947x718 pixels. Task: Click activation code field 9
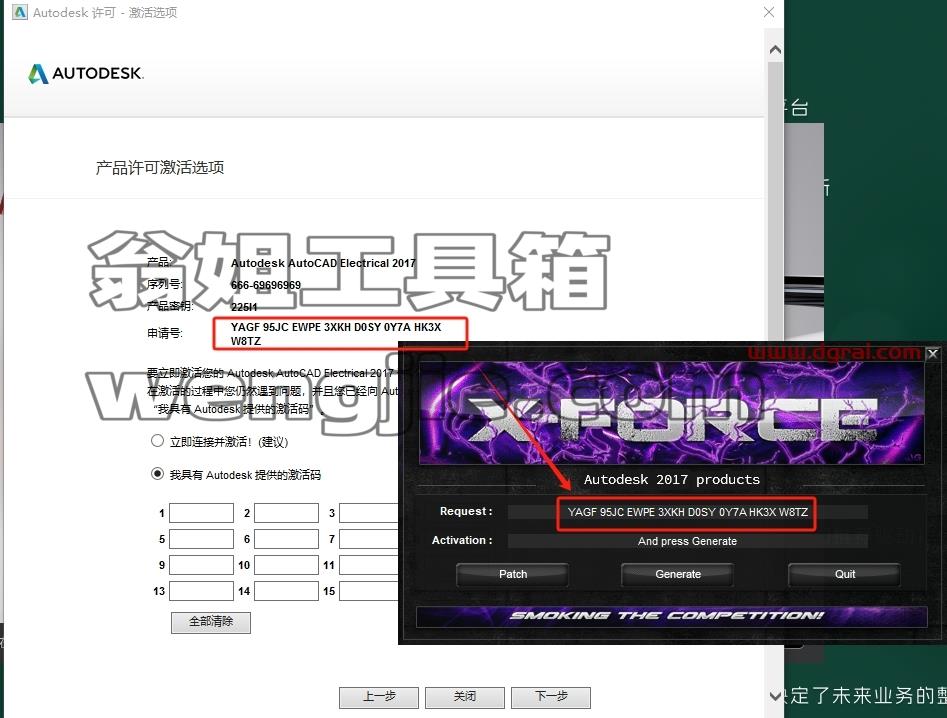click(201, 565)
